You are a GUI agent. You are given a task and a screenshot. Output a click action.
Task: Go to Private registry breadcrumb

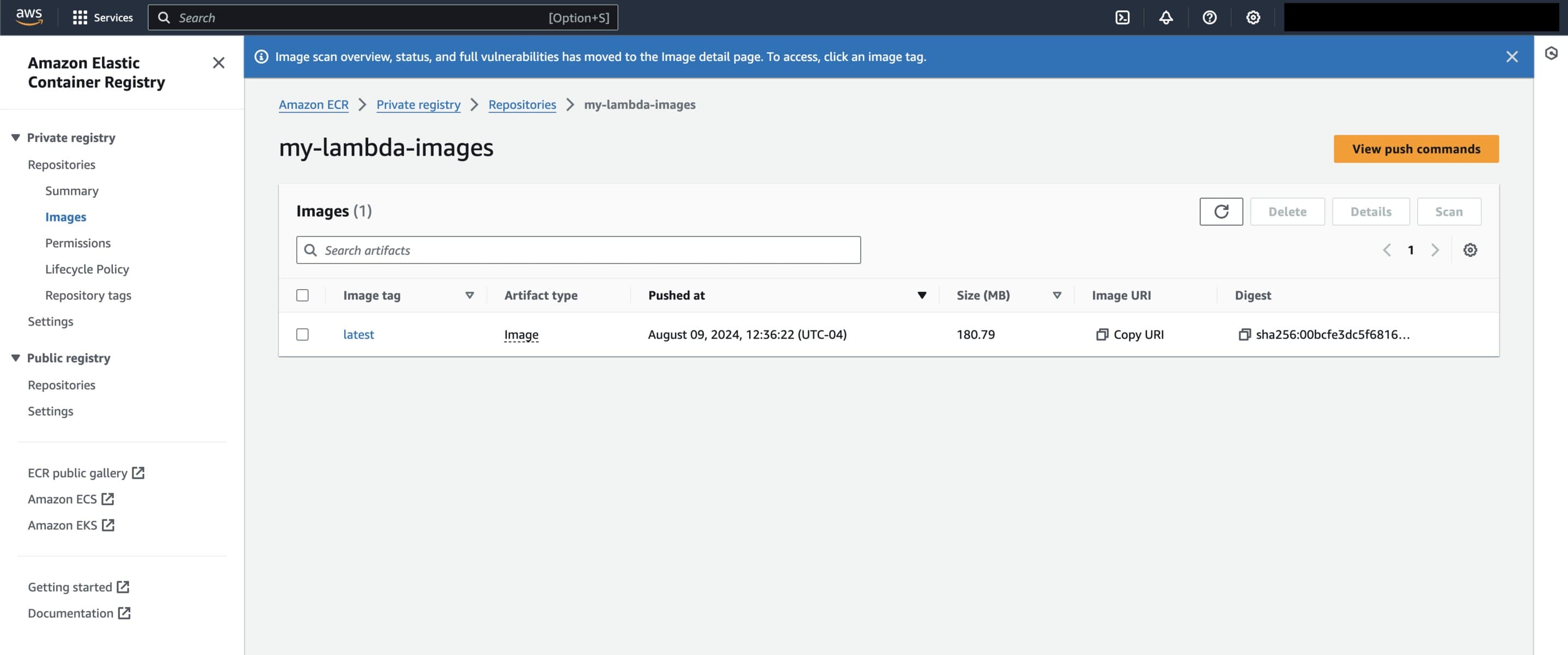pos(418,105)
